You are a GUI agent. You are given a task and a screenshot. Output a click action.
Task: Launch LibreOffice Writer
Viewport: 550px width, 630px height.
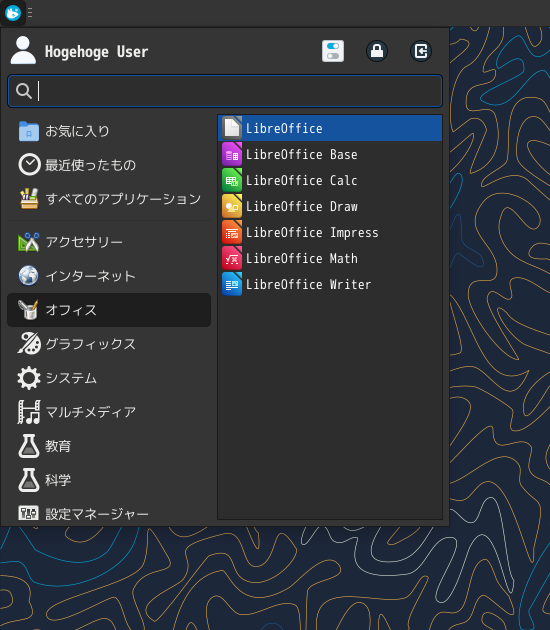coord(330,284)
